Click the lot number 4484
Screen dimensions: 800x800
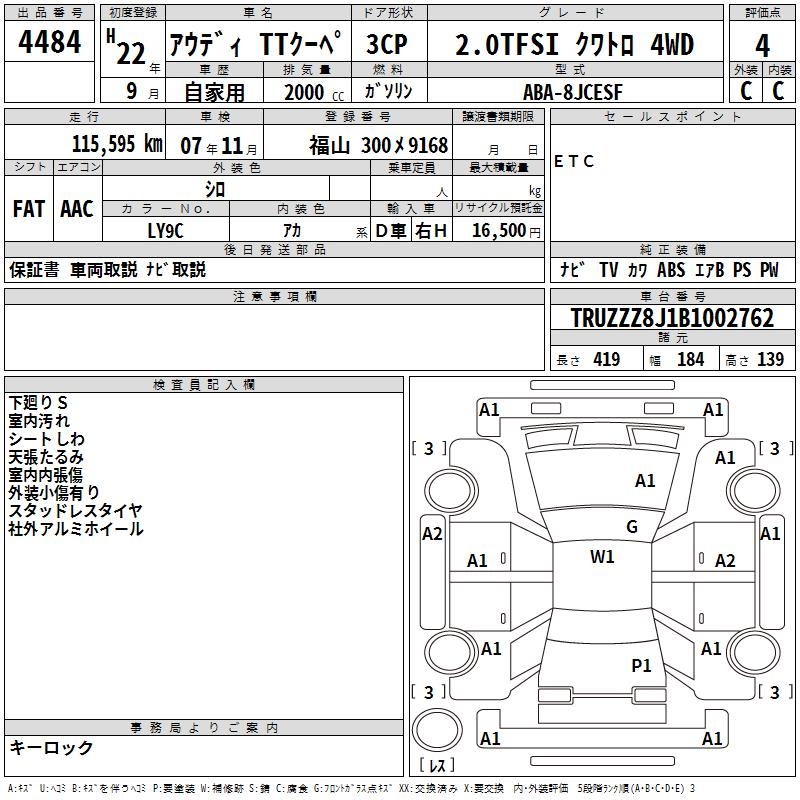point(50,42)
